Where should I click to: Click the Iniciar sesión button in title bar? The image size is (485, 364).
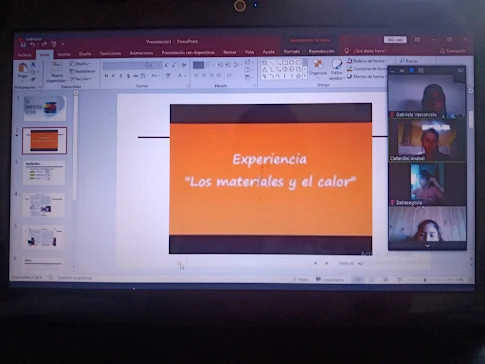[395, 40]
